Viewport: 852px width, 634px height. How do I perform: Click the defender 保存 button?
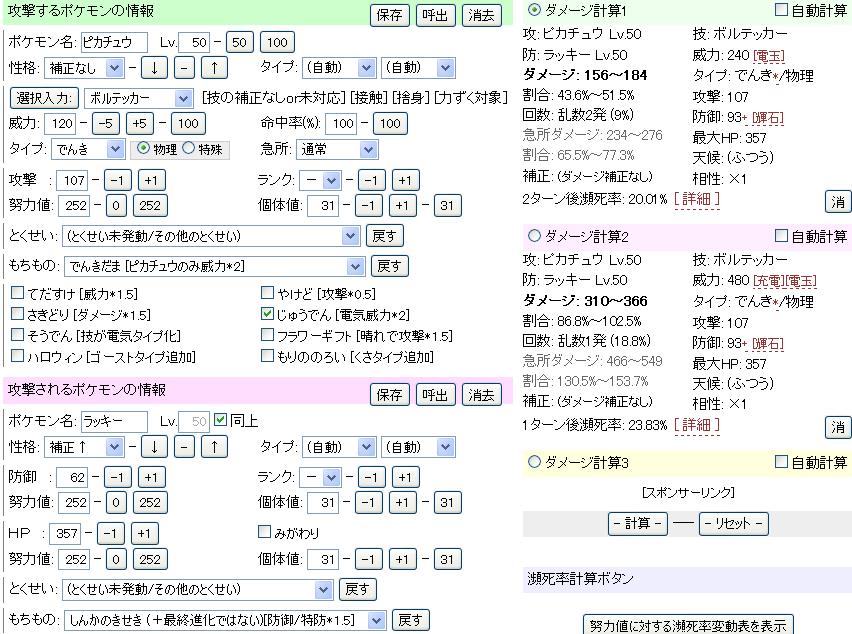(389, 395)
